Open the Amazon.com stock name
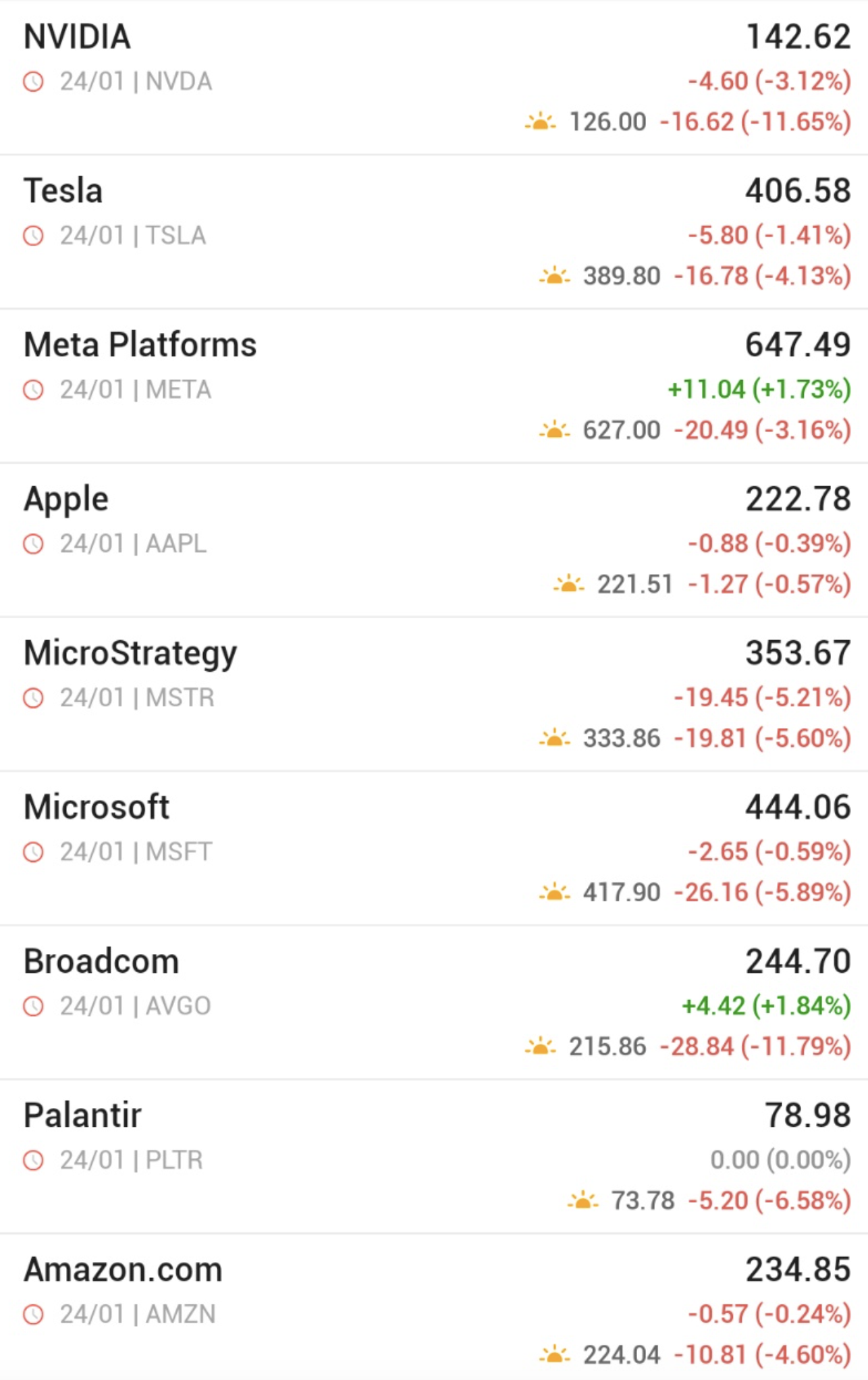The height and width of the screenshot is (1380, 868). pyautogui.click(x=123, y=1270)
